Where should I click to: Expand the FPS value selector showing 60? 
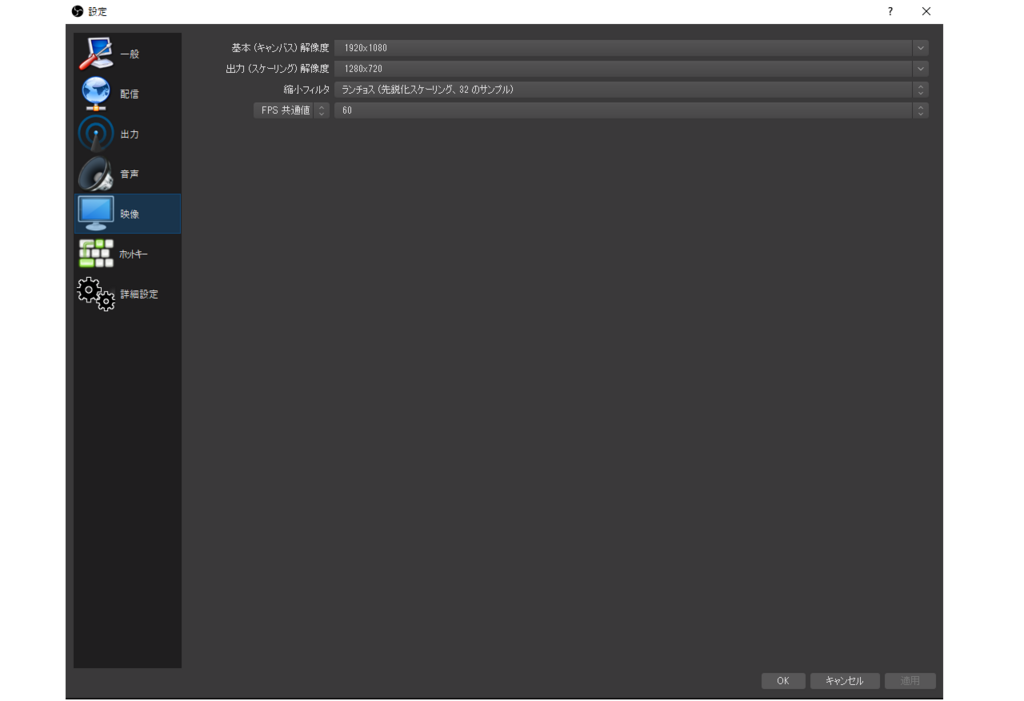pos(921,110)
